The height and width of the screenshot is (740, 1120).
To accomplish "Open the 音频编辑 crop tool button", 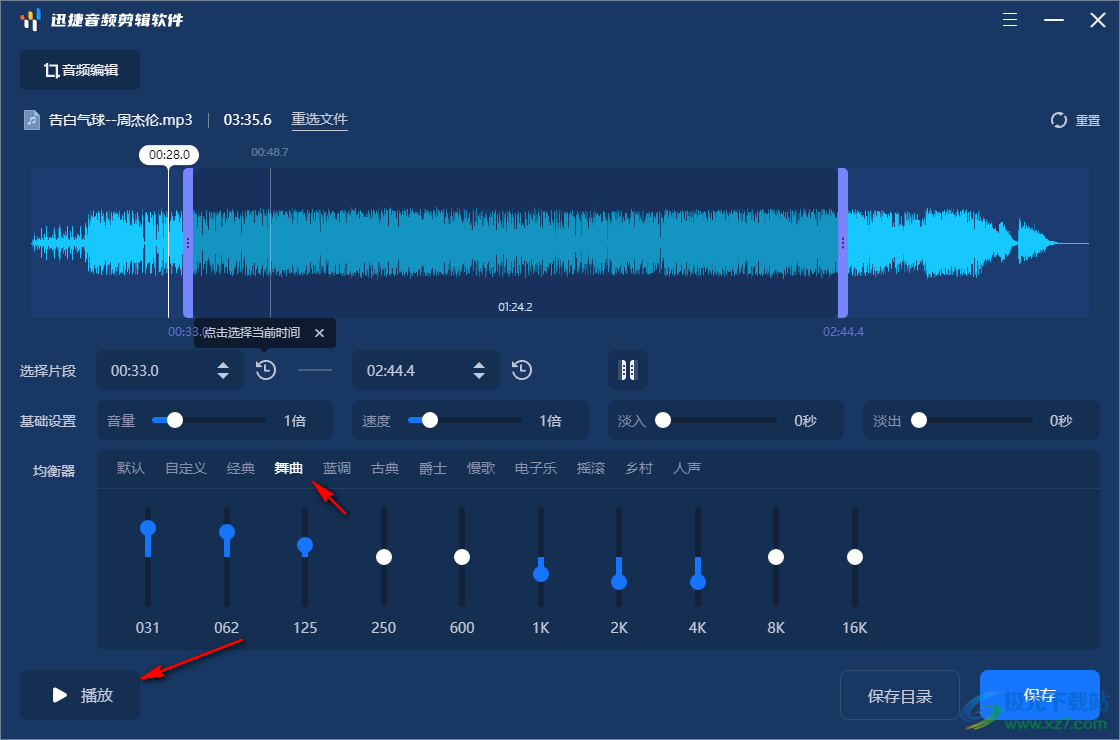I will click(x=80, y=70).
